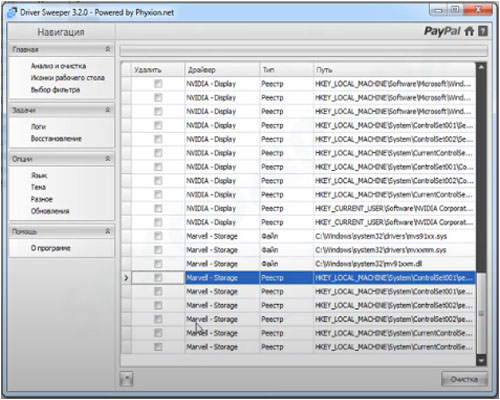500x400 pixels.
Task: Click the Driver Sweeper title bar icon
Action: [x=12, y=13]
